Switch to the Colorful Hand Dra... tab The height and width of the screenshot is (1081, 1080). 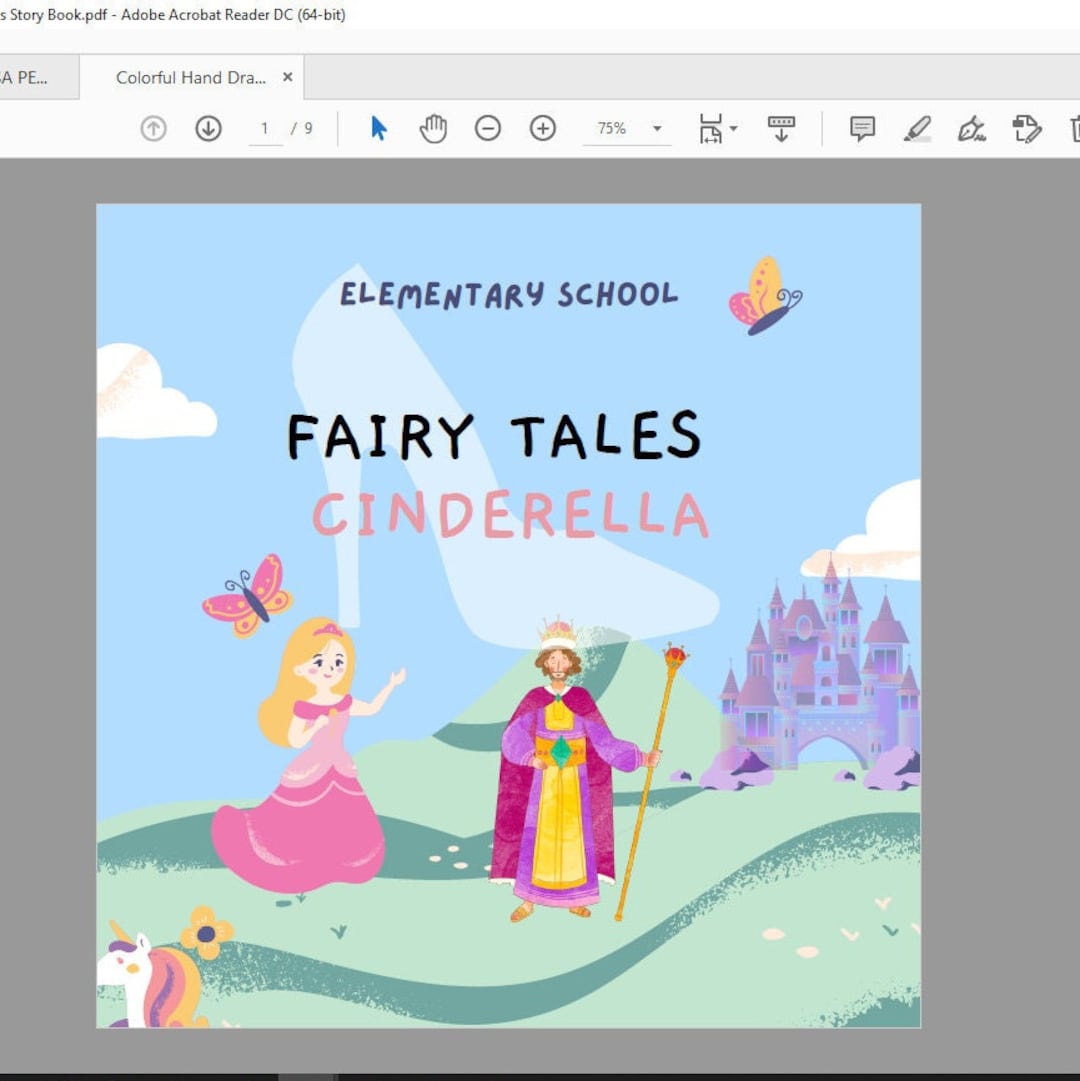tap(190, 76)
